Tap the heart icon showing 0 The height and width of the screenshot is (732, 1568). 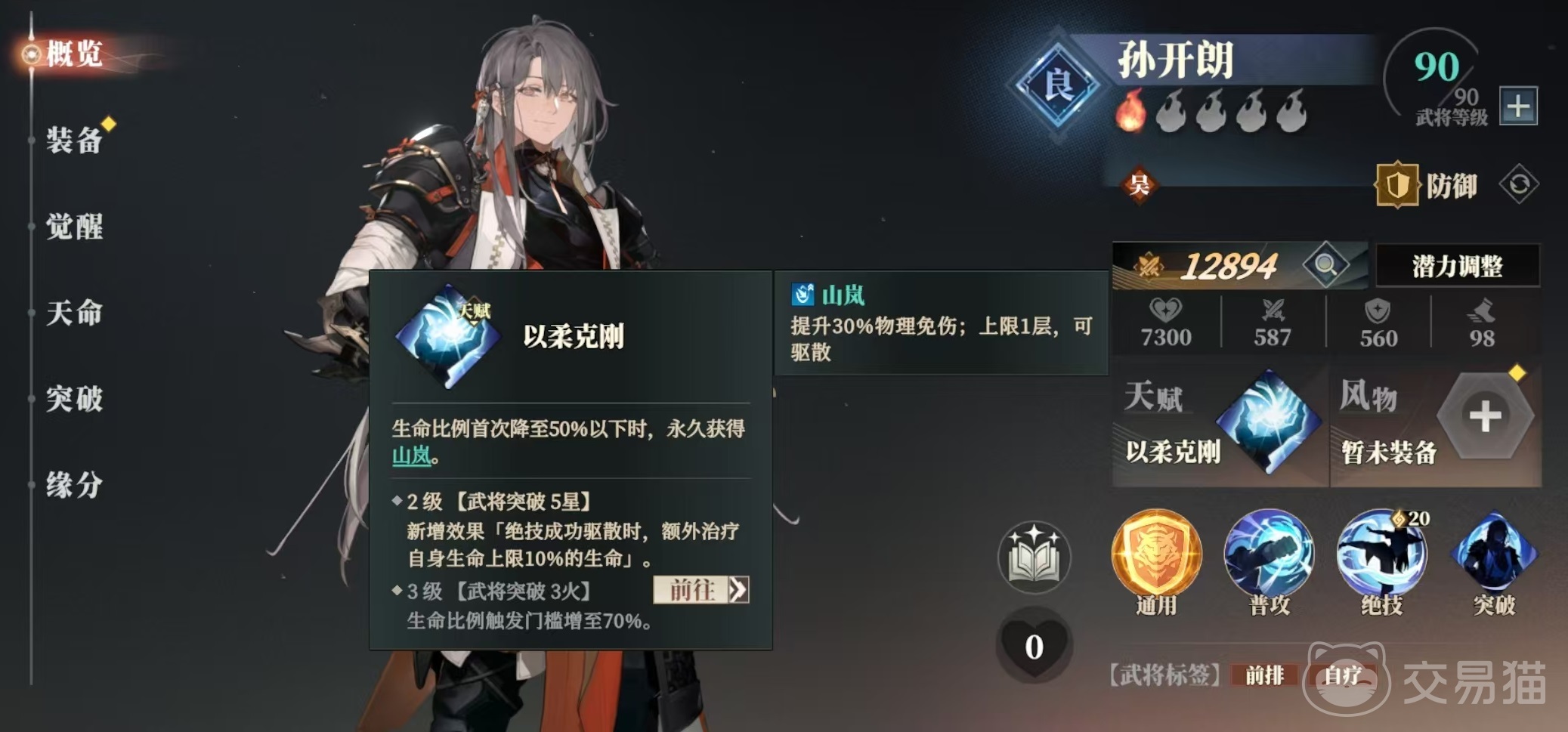(1034, 644)
